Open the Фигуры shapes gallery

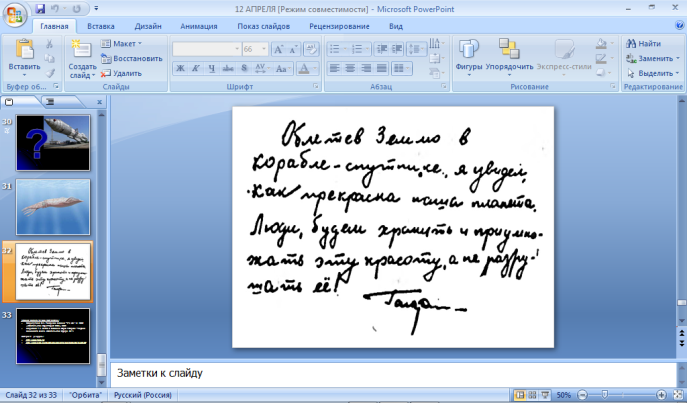point(468,57)
